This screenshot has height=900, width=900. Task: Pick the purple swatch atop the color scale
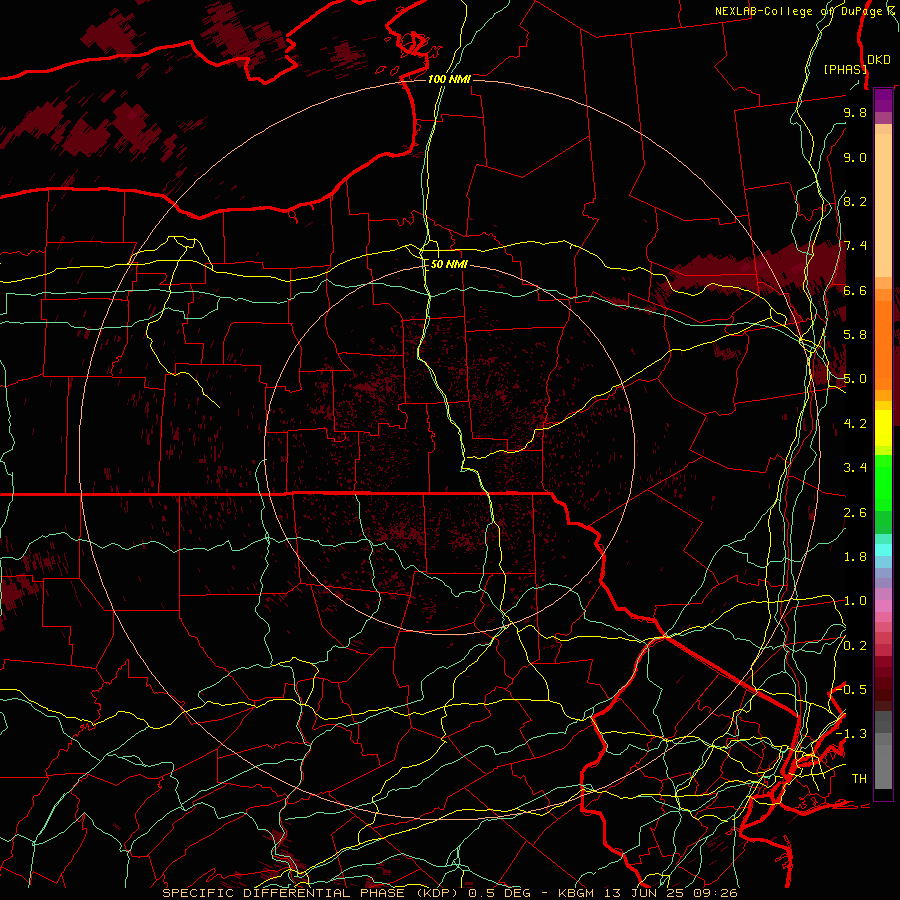[x=883, y=100]
